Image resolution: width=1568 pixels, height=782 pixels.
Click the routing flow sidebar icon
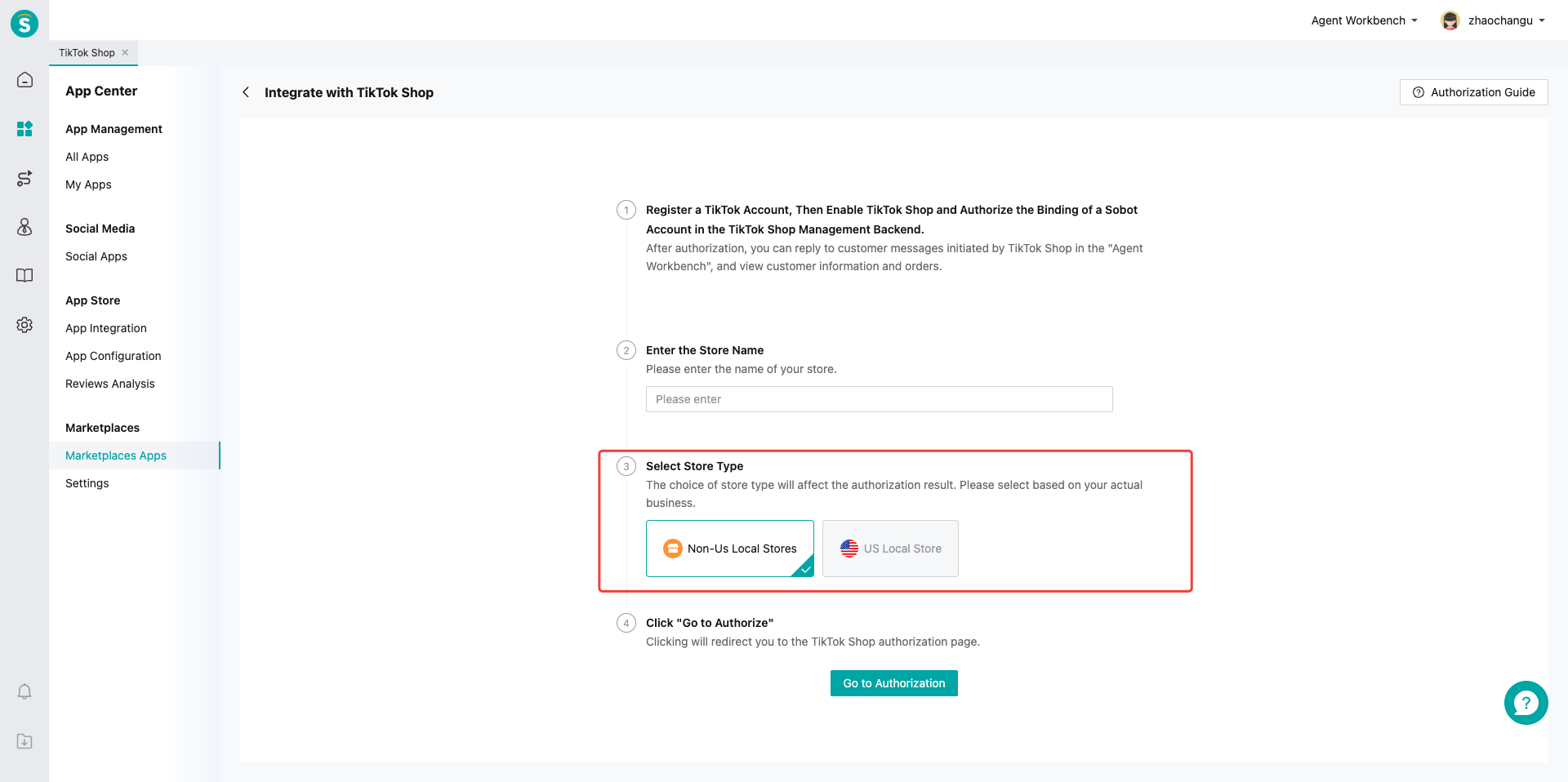24,178
